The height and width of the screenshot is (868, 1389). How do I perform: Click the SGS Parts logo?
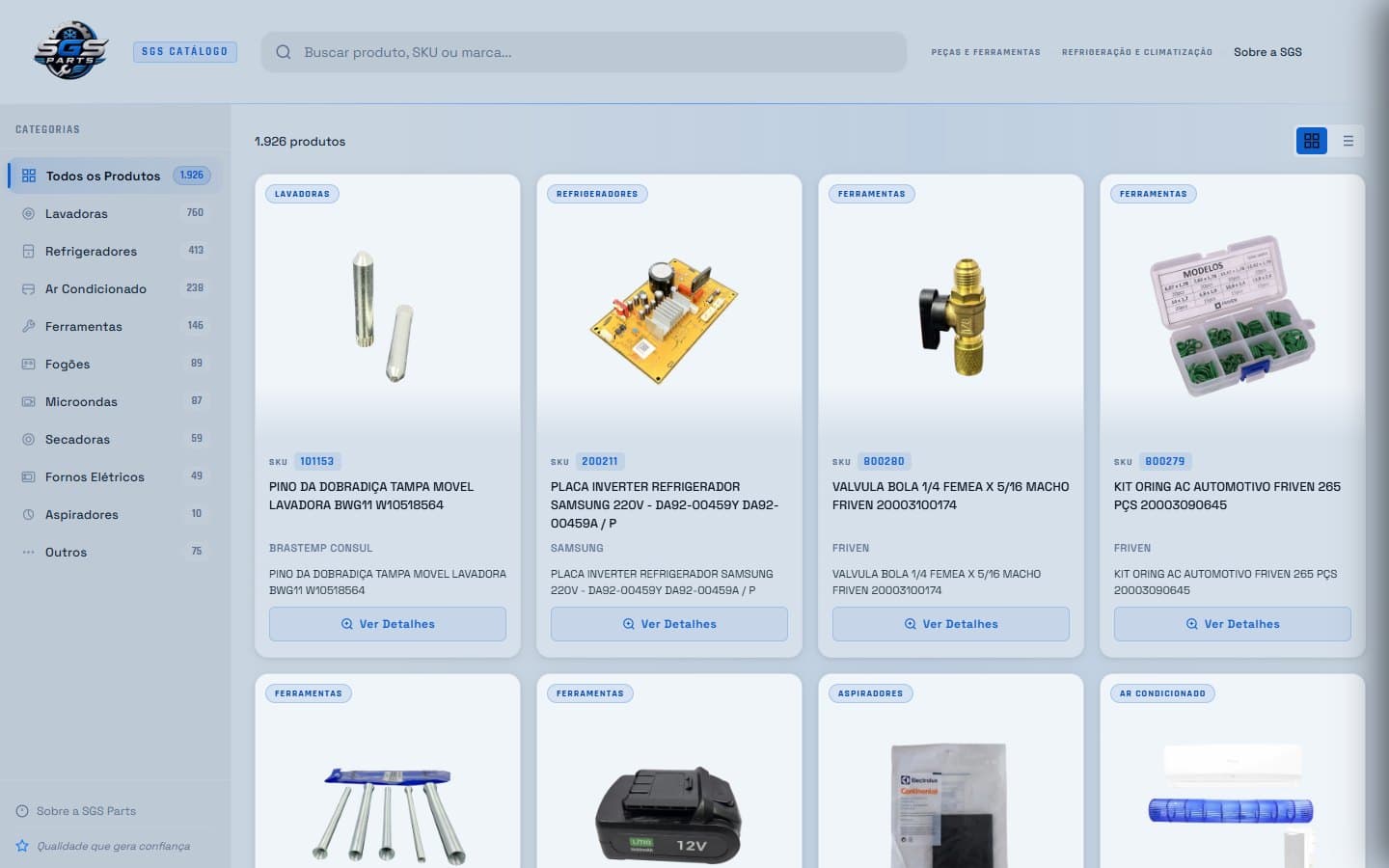point(71,51)
